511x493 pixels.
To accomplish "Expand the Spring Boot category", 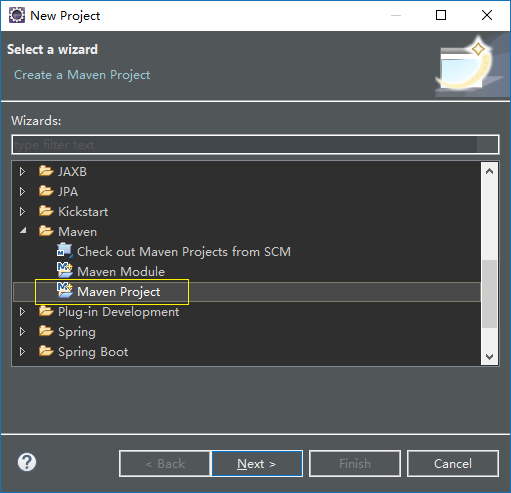I will 22,352.
